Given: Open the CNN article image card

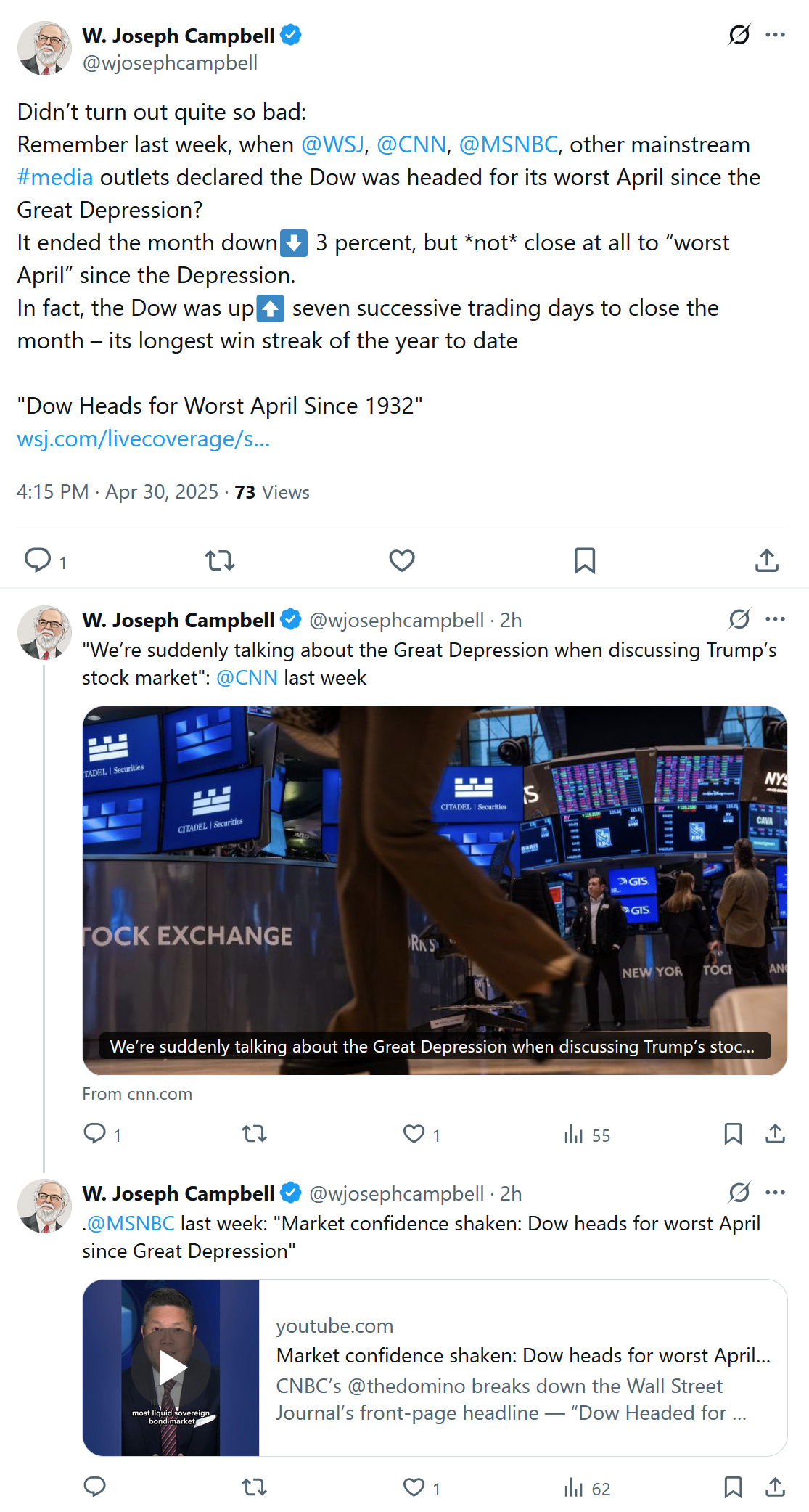Looking at the screenshot, I should pos(435,890).
